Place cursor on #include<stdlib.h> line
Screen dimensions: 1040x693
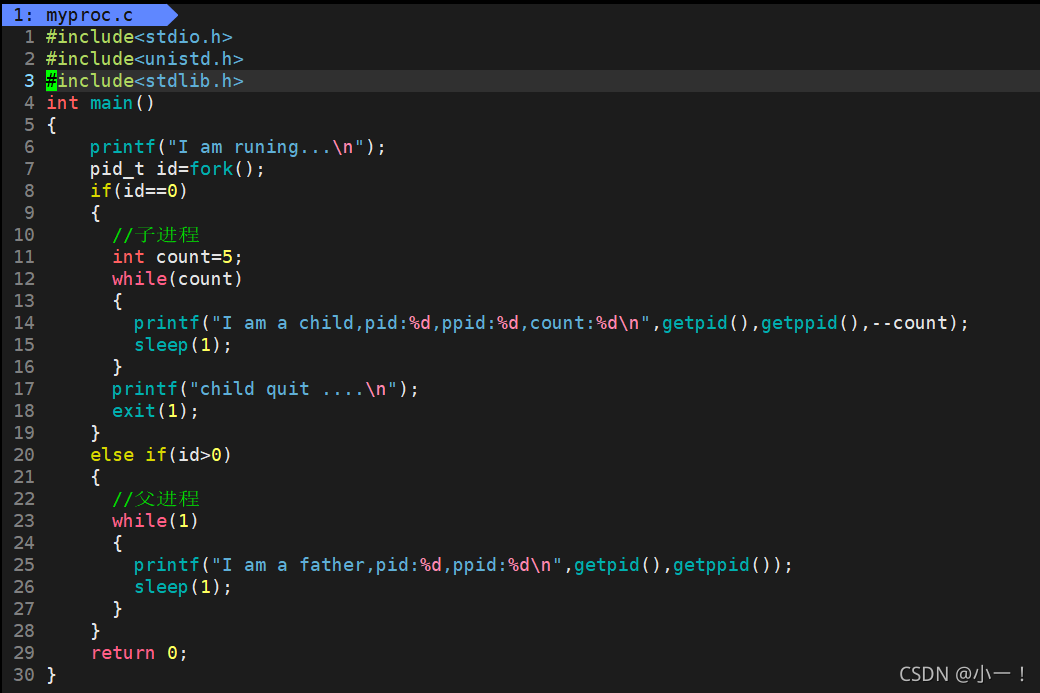(x=145, y=81)
